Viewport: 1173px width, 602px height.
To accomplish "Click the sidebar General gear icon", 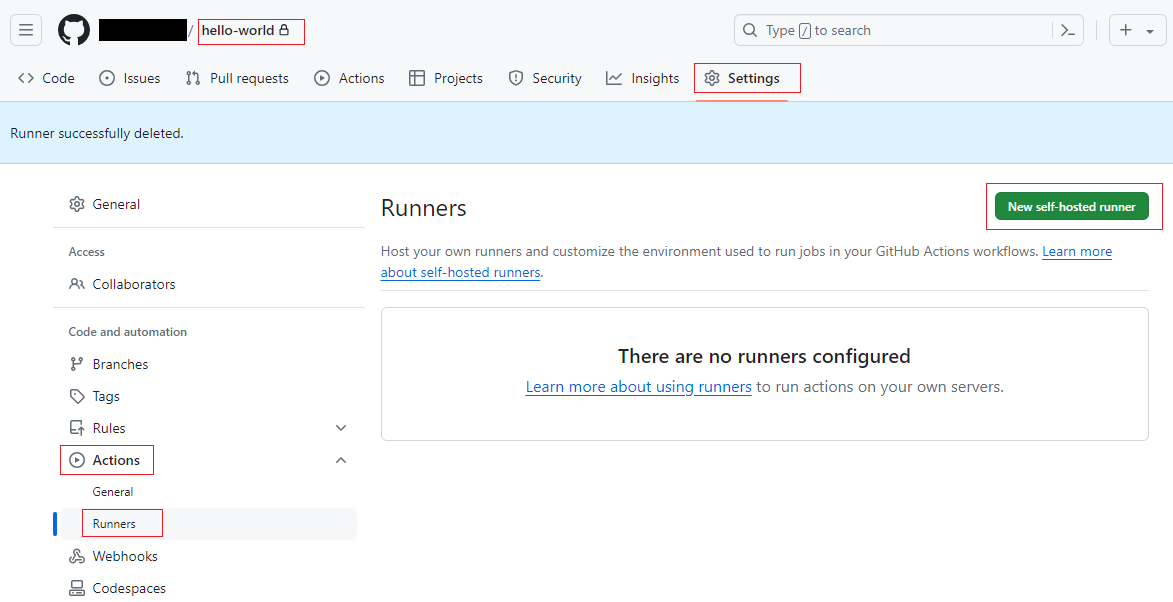I will [x=76, y=204].
